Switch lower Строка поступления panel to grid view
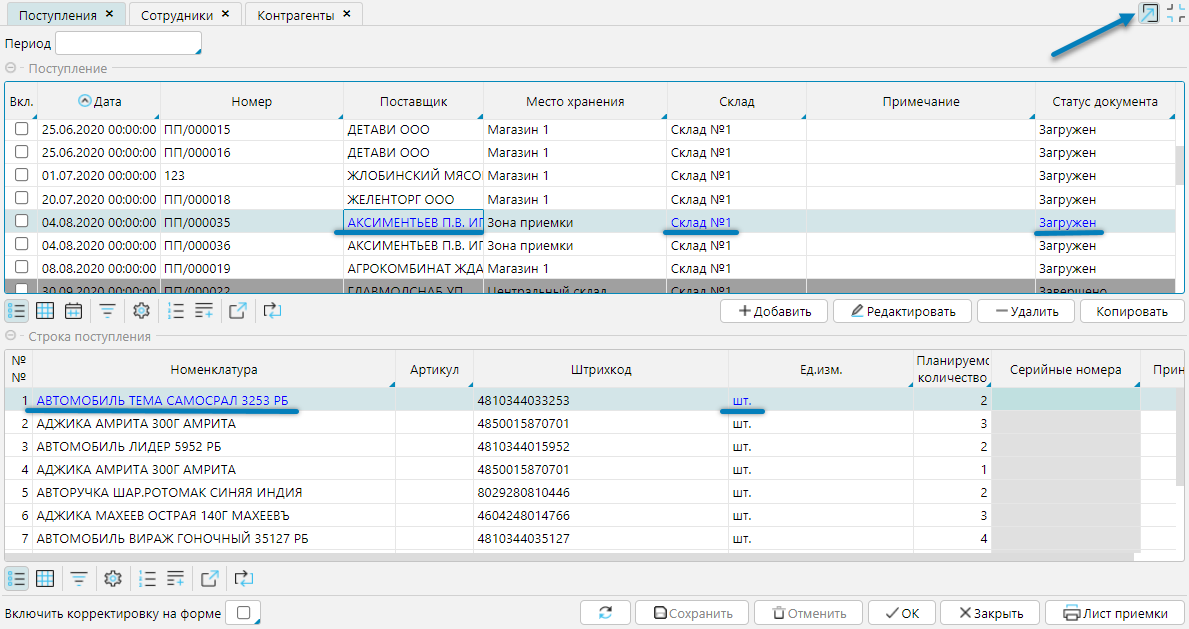 (45, 578)
